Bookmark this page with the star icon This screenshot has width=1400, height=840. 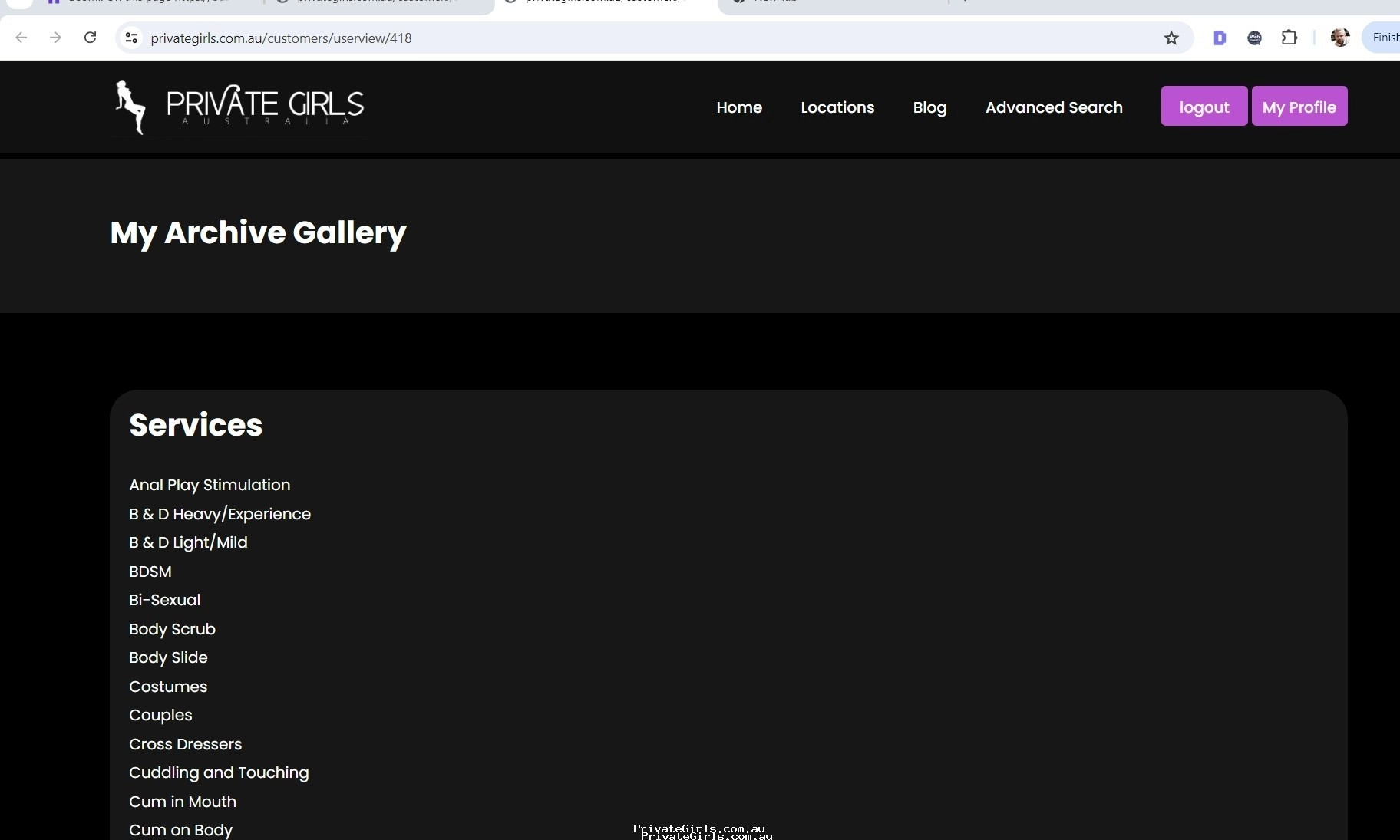point(1171,38)
